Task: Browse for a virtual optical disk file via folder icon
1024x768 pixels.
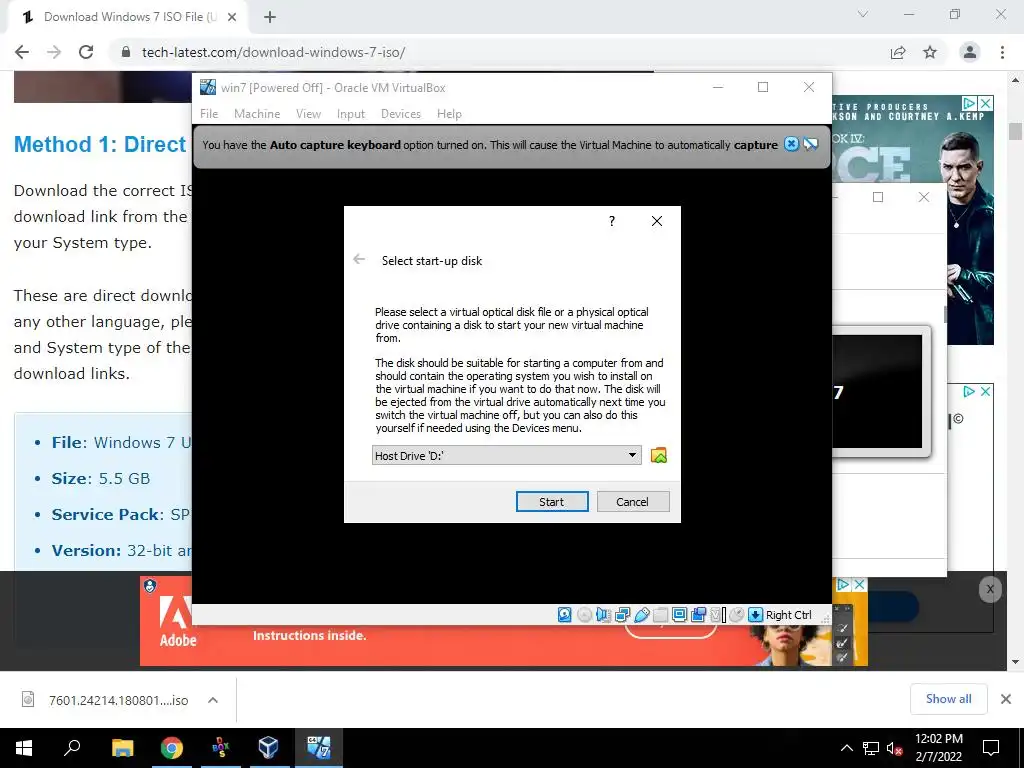Action: pos(658,455)
